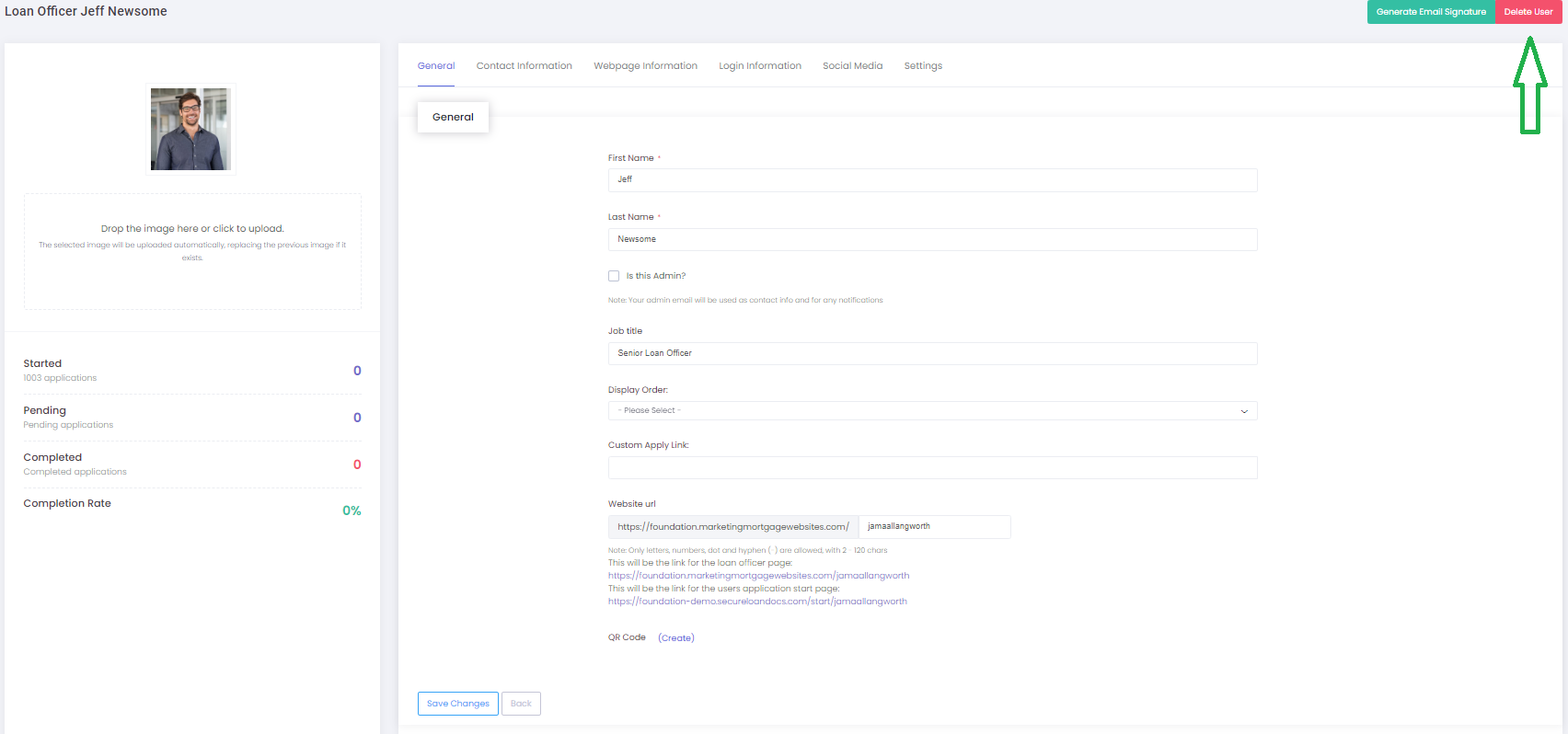Edit the Website url slug field
This screenshot has width=1568, height=734.
coord(933,527)
